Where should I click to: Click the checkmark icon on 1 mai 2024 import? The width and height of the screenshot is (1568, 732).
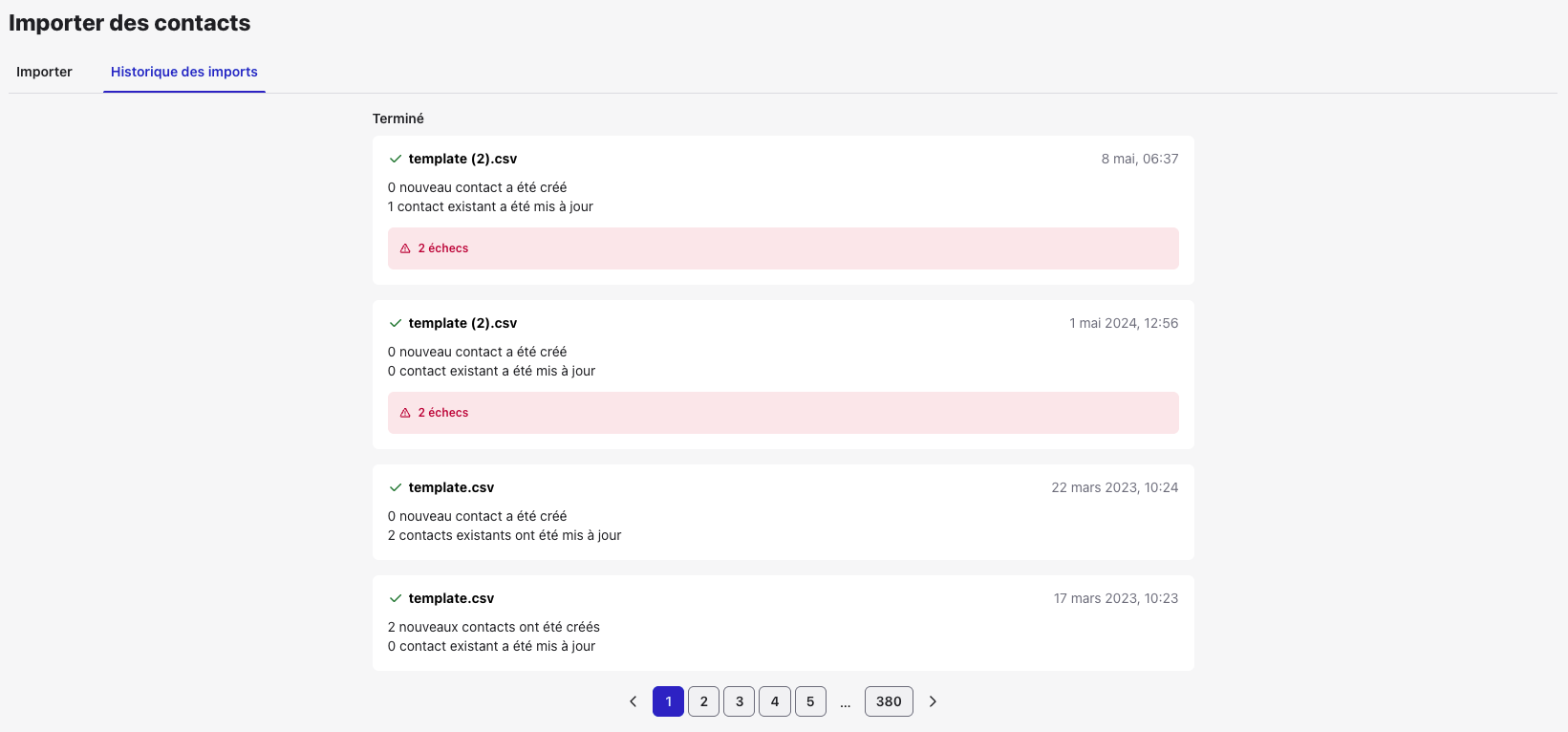[x=395, y=323]
